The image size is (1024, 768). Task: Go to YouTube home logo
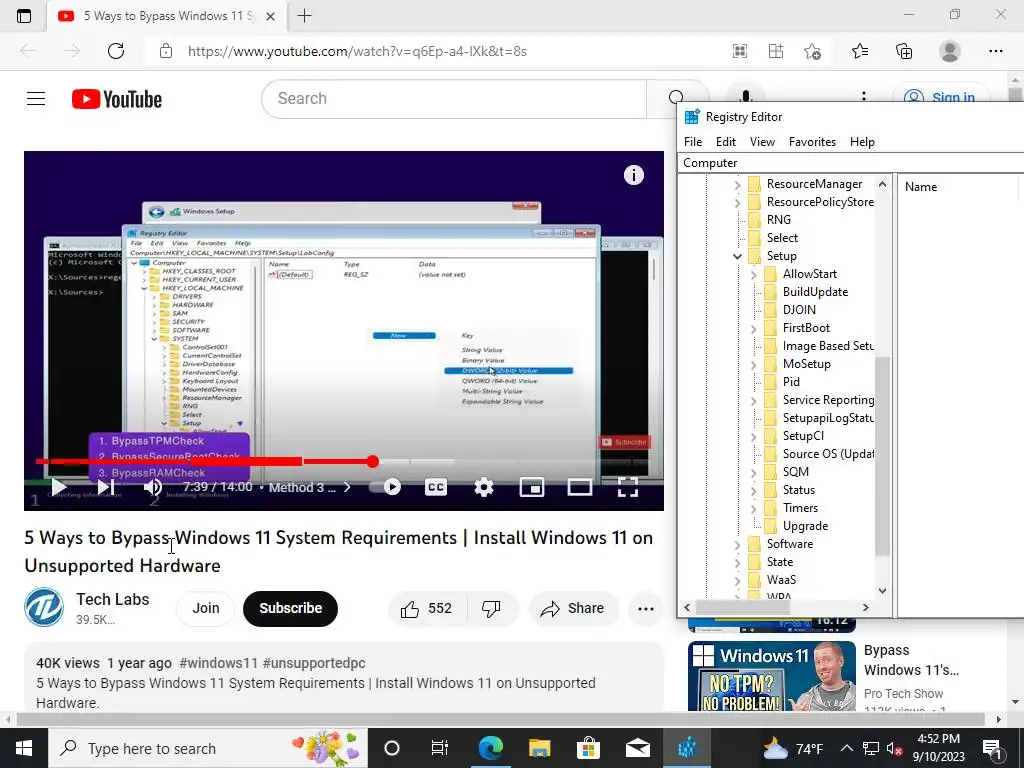(117, 99)
